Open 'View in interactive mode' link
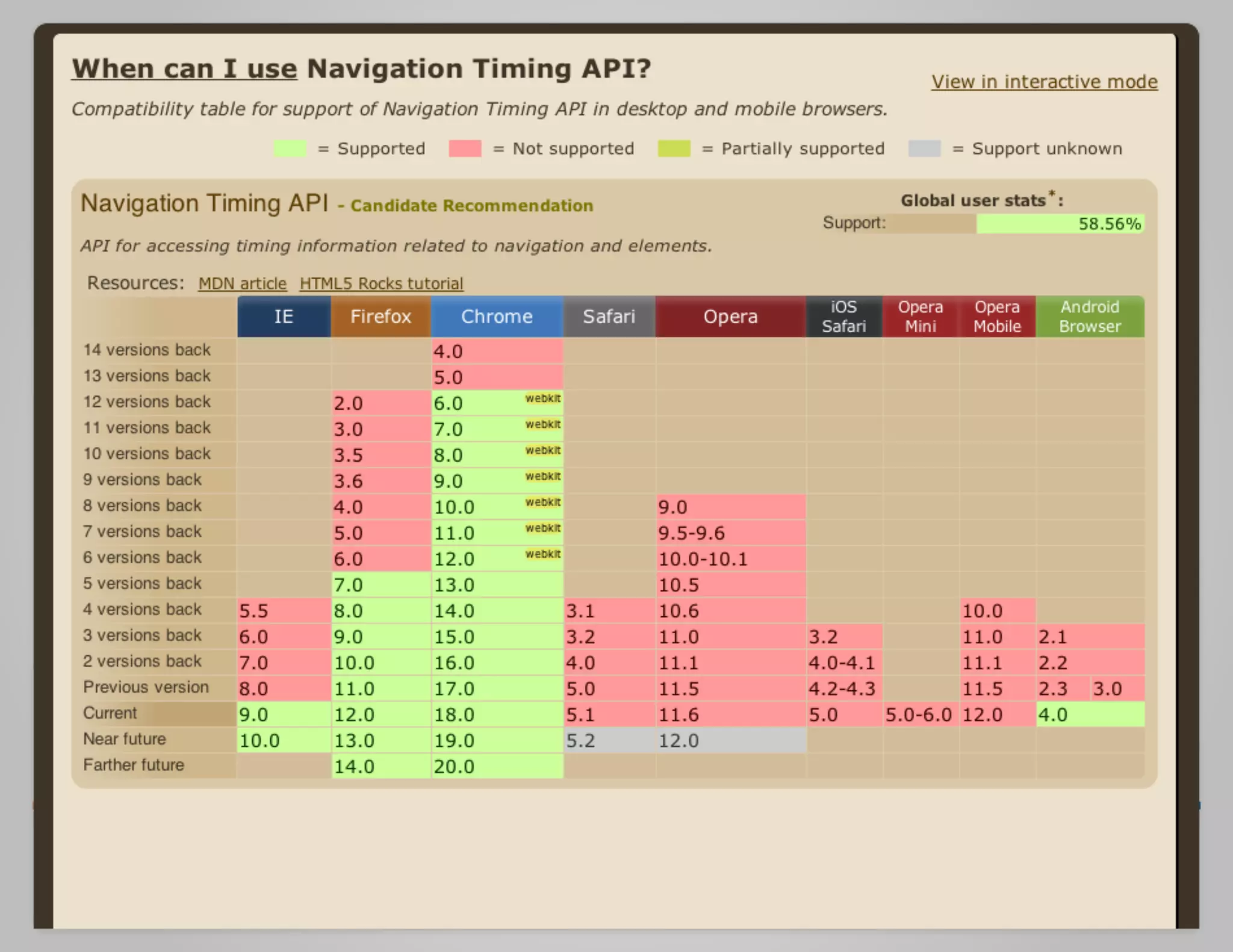 pos(1044,82)
